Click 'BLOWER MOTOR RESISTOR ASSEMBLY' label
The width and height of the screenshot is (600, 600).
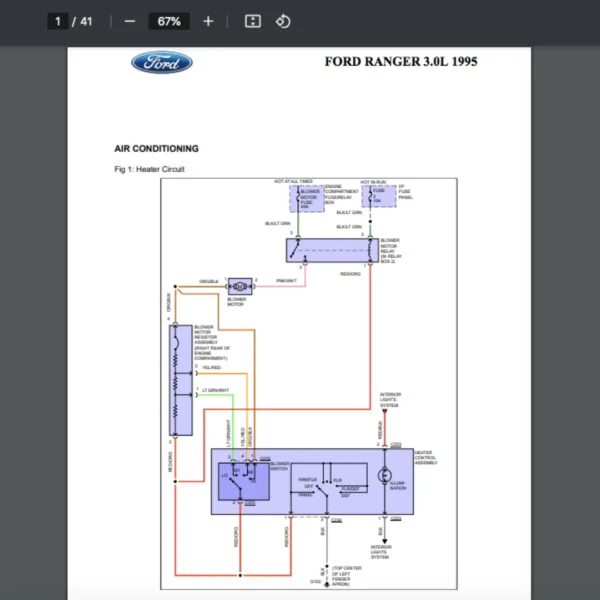click(212, 342)
